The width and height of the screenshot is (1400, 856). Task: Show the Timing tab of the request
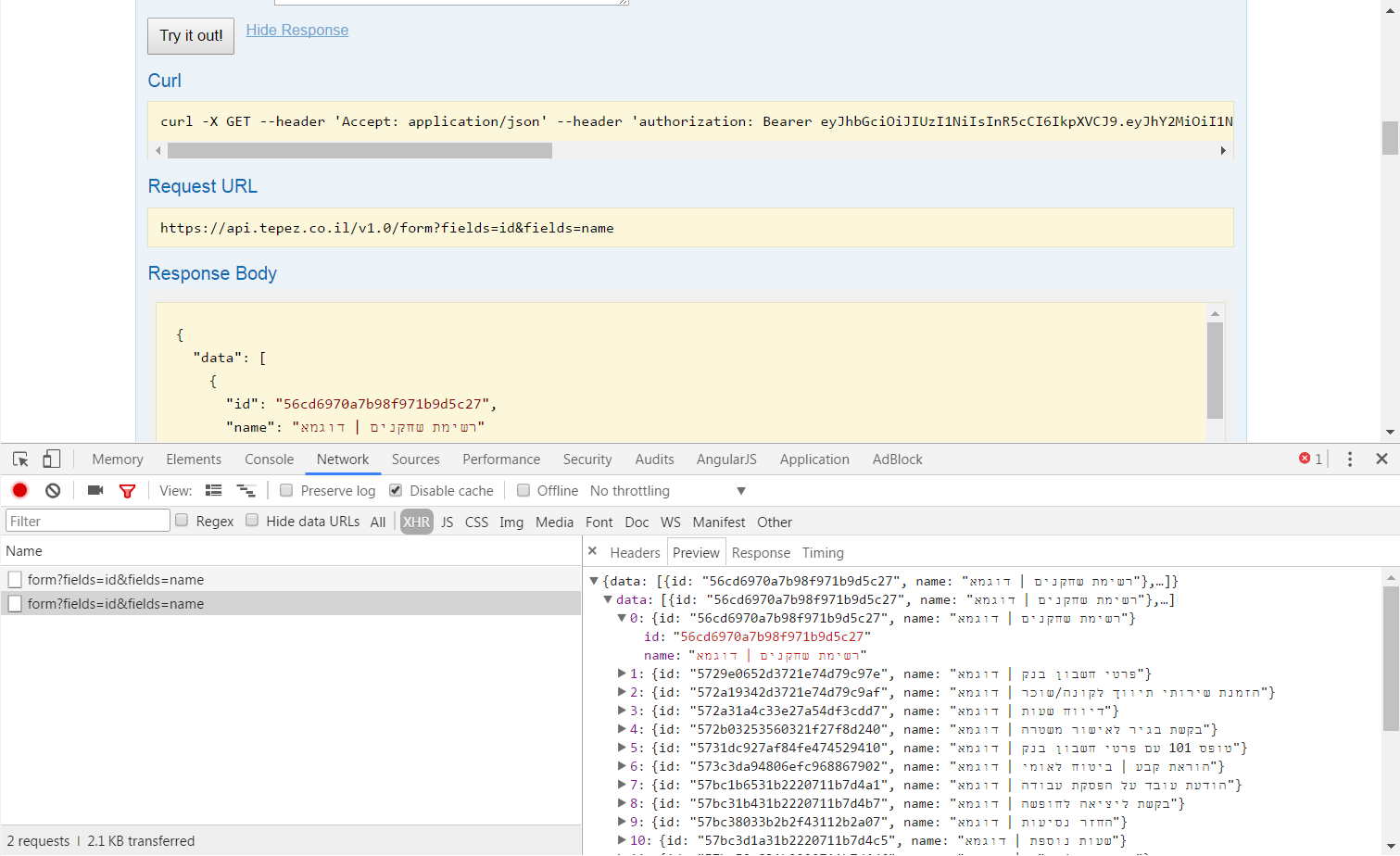pyautogui.click(x=823, y=552)
